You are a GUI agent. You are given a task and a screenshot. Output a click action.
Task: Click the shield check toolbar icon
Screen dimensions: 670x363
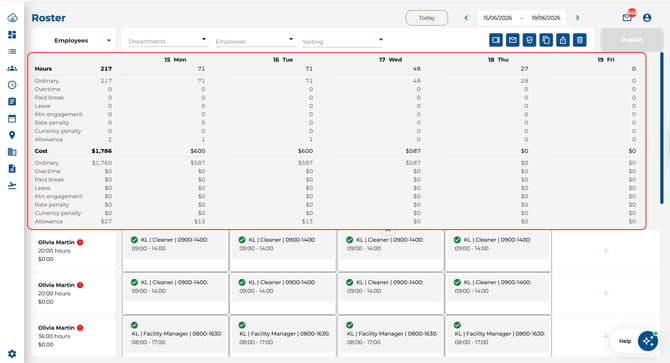pos(529,40)
